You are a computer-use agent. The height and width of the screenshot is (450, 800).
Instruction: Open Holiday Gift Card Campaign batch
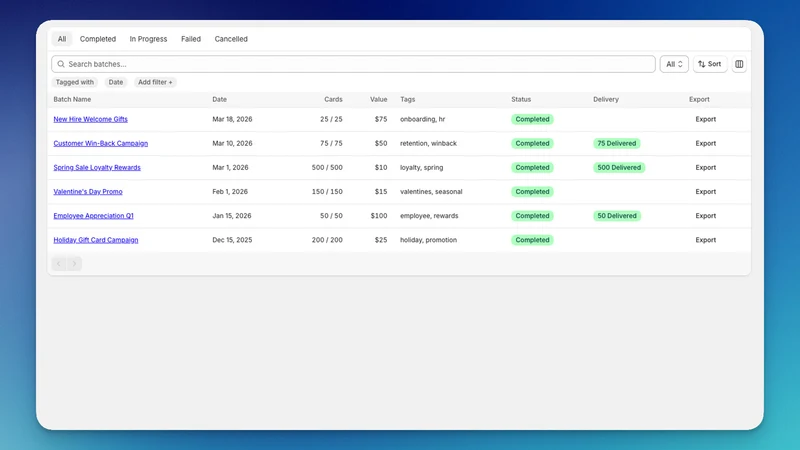[x=96, y=240]
